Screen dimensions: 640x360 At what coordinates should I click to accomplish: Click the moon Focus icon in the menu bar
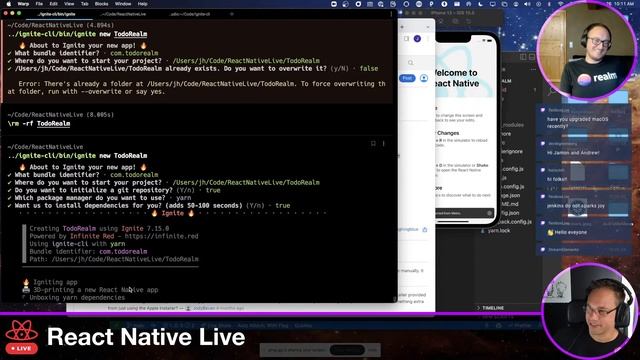[x=481, y=4]
